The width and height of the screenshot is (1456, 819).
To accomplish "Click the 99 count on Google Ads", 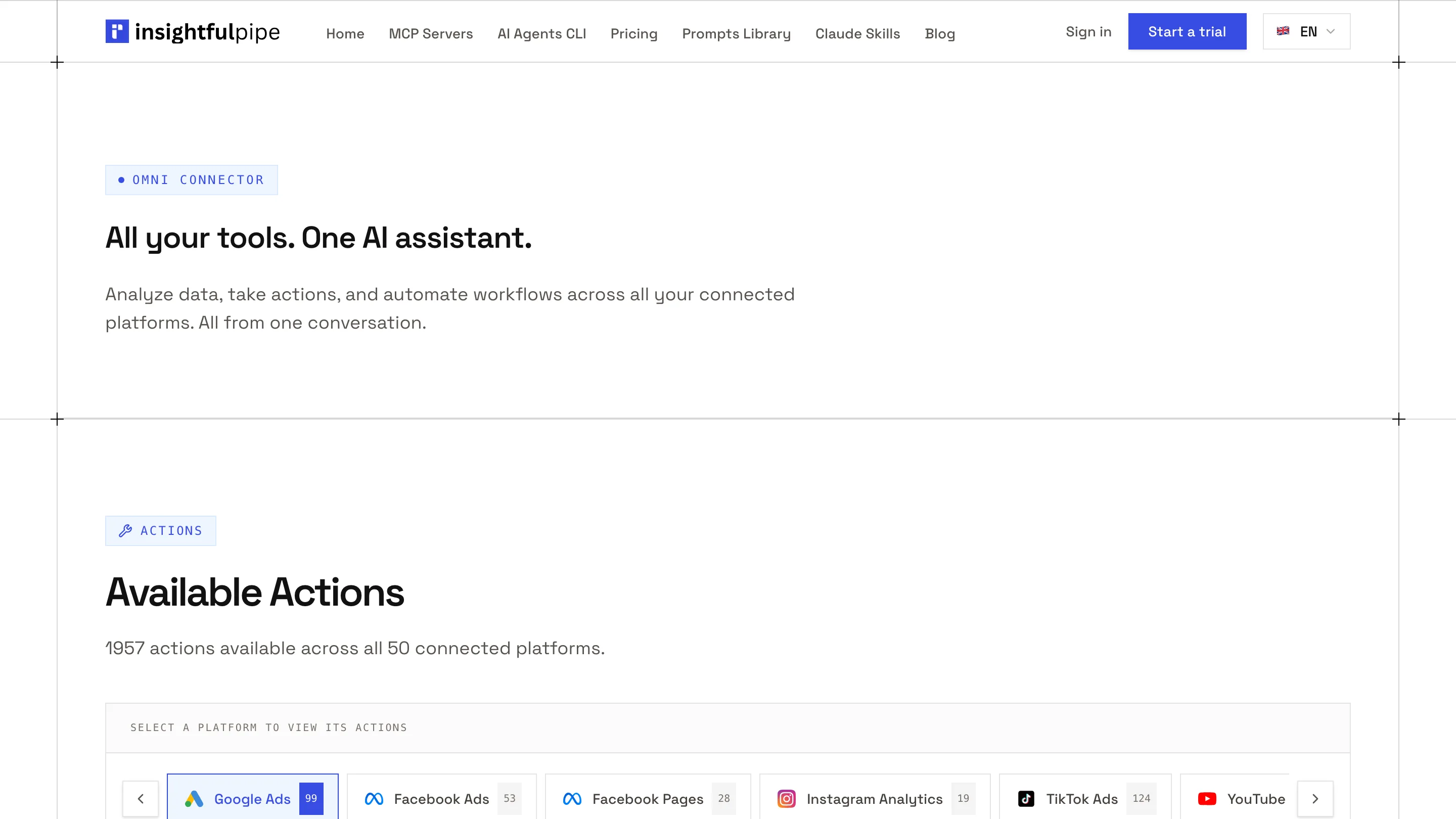I will (311, 798).
